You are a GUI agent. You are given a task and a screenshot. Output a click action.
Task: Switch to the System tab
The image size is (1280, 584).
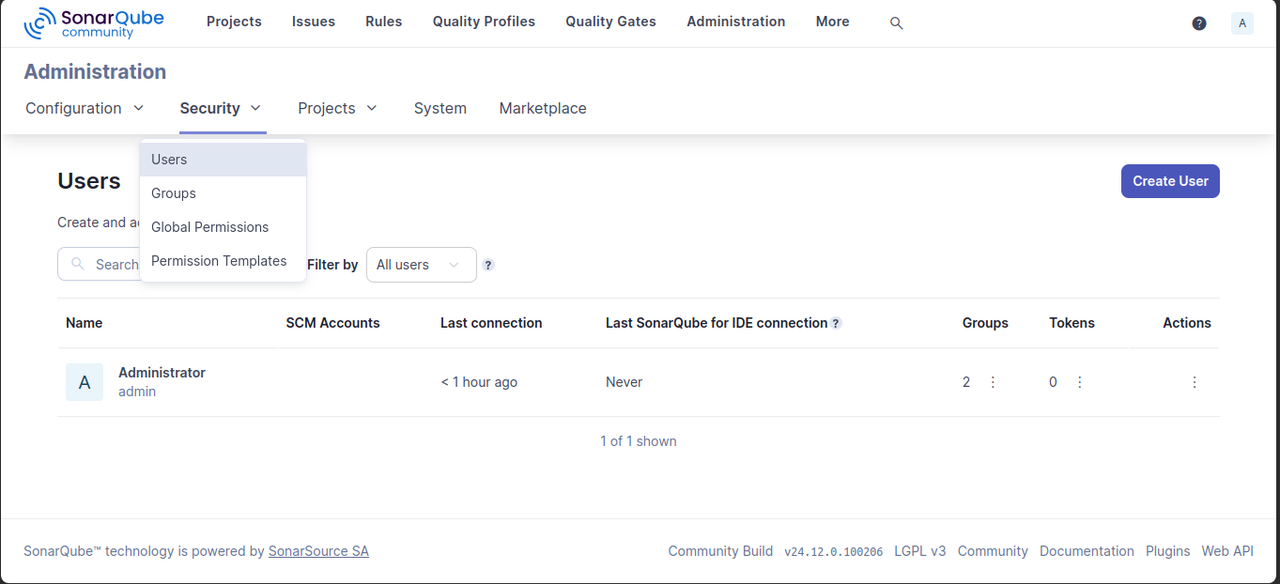tap(440, 108)
